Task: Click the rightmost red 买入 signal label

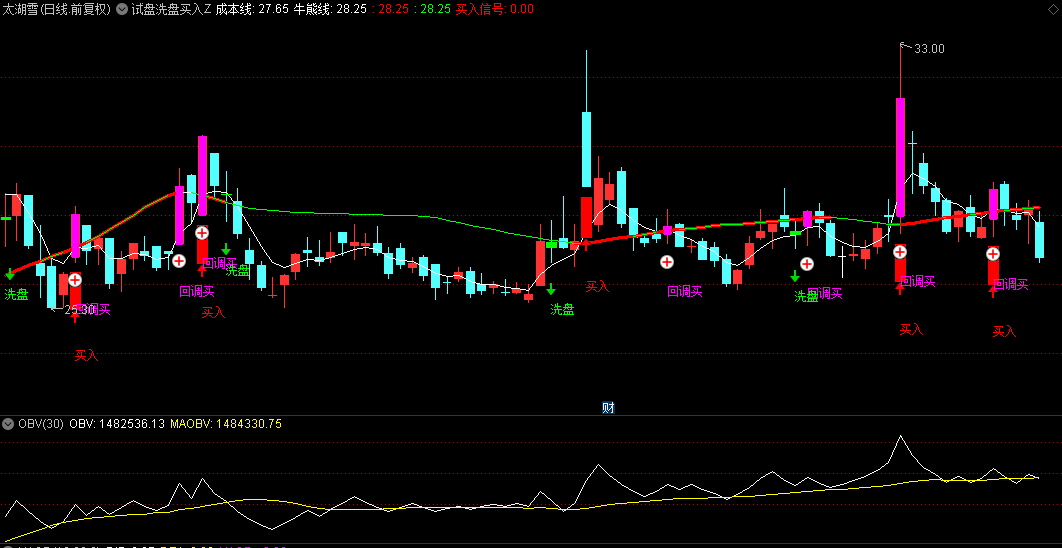Action: pyautogui.click(x=1004, y=331)
